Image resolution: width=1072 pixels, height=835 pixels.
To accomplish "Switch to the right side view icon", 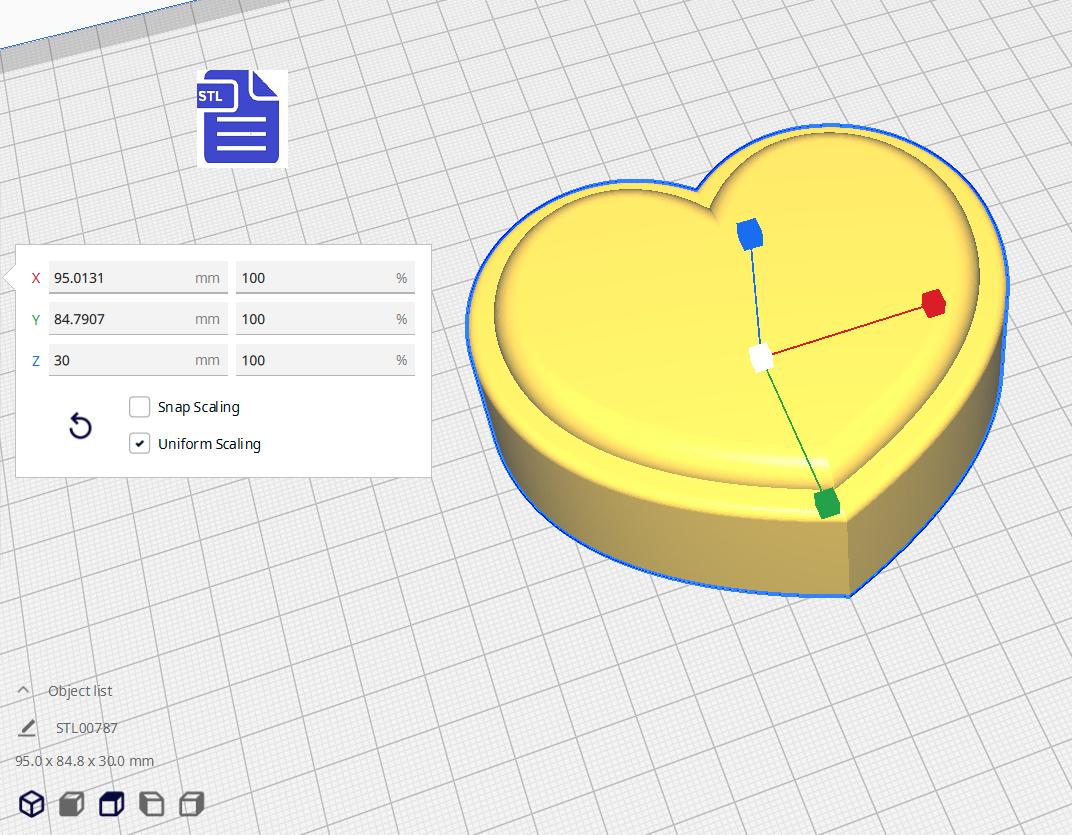I will coord(190,803).
